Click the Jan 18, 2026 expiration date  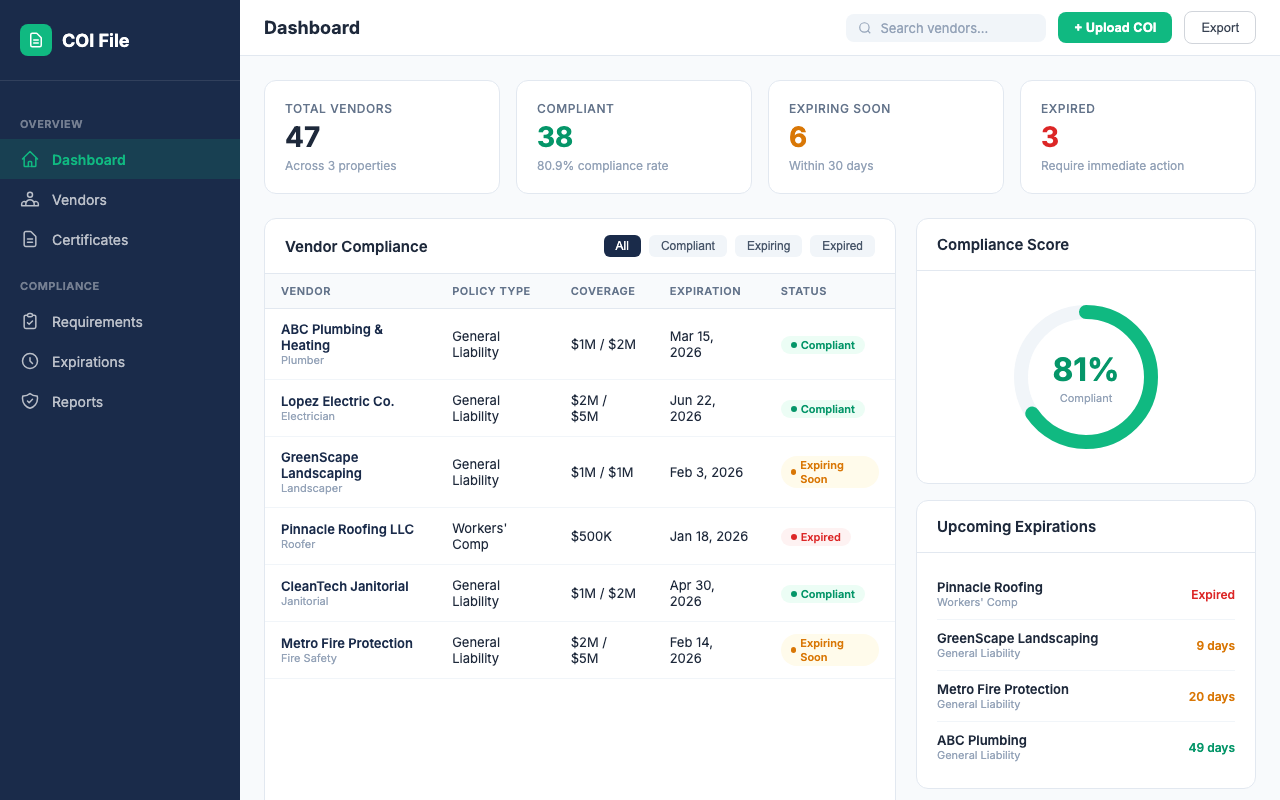coord(709,536)
